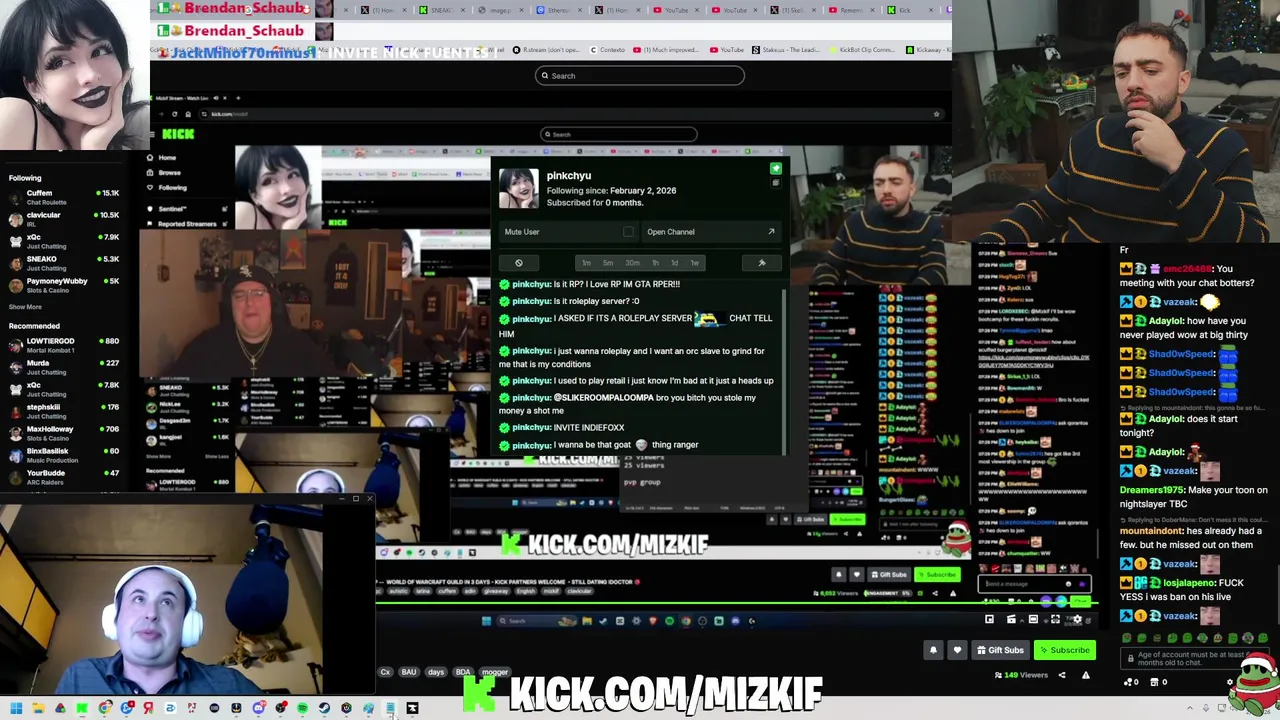Viewport: 1280px width, 720px height.
Task: Open Spotify from the taskbar
Action: coord(302,708)
